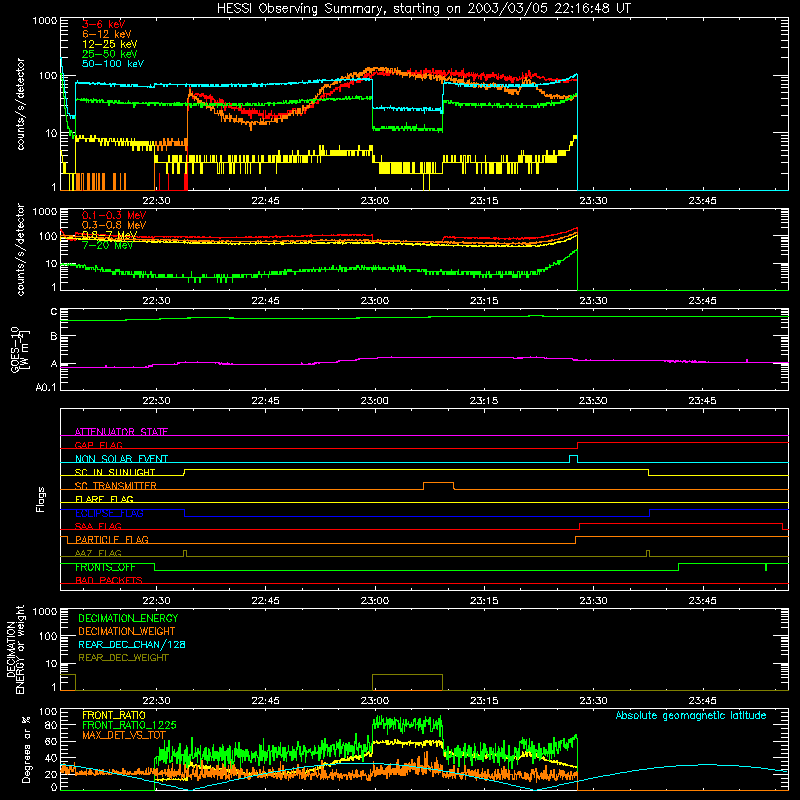Image resolution: width=800 pixels, height=800 pixels.
Task: Click the 0.3-0.8 MeV legend label
Action: coord(114,225)
